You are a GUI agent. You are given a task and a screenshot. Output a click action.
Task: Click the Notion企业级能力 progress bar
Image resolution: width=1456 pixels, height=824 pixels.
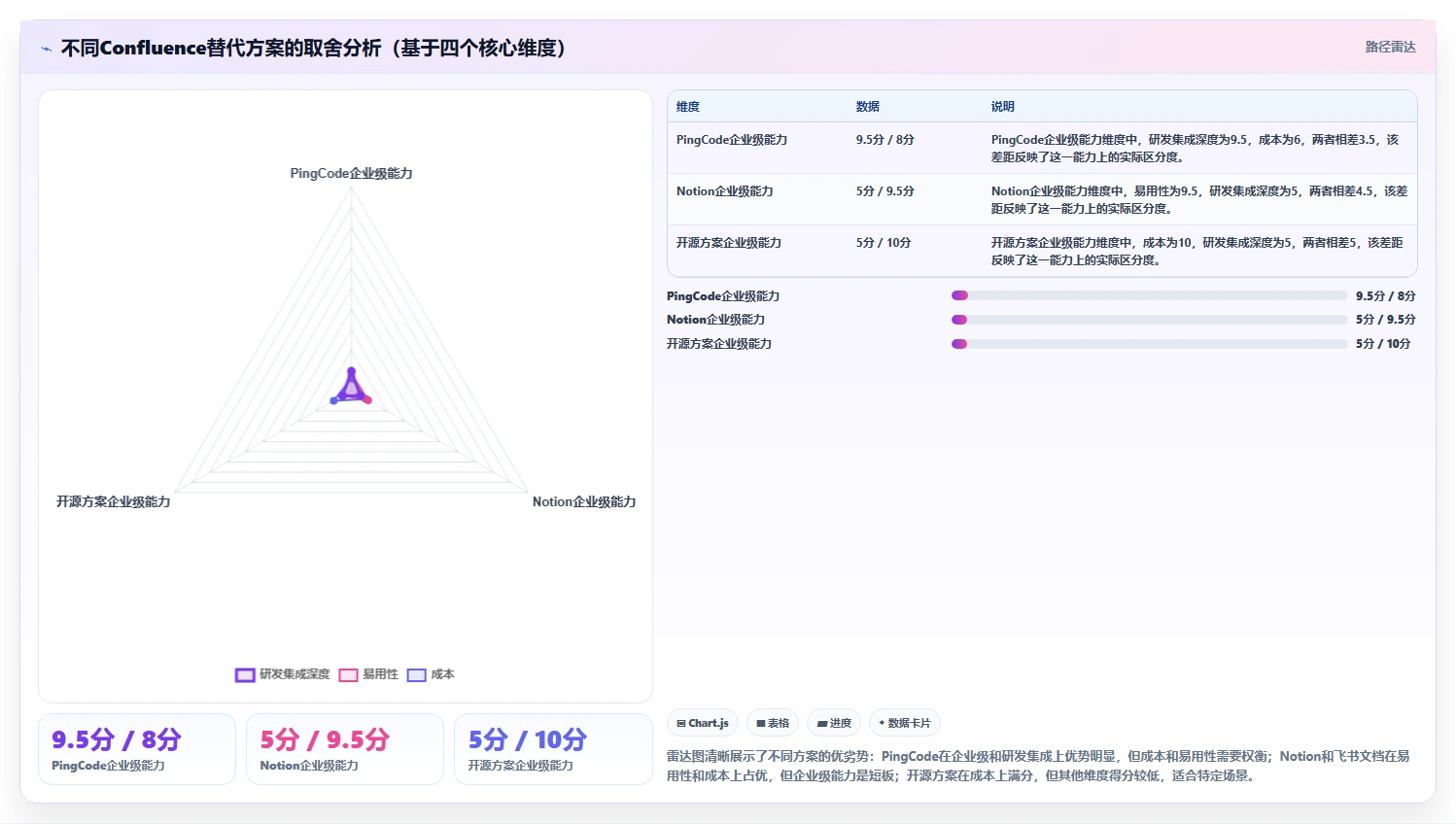1150,320
